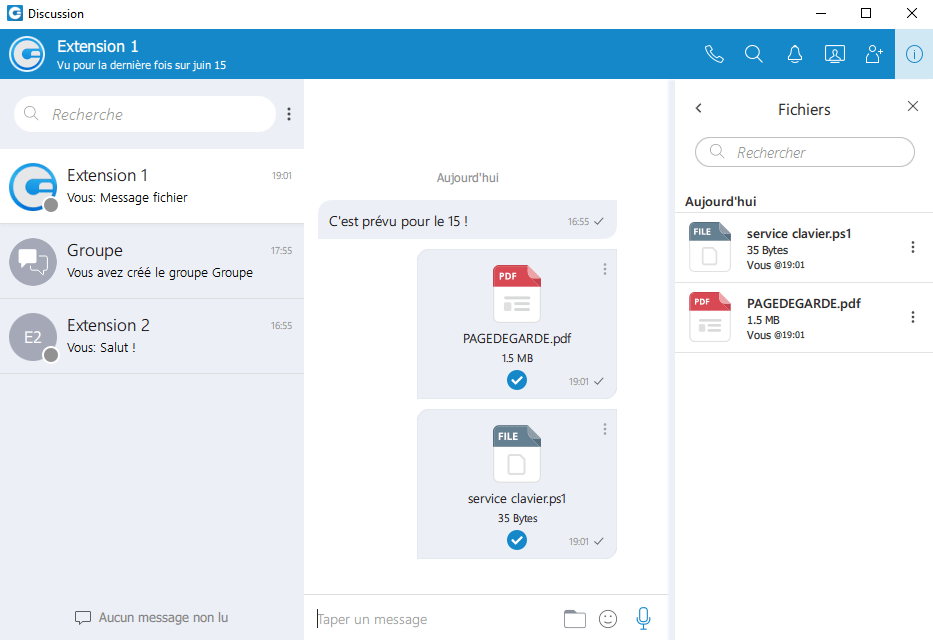This screenshot has height=640, width=933.
Task: Click the Groupe chat bubbles avatar
Action: click(x=33, y=262)
